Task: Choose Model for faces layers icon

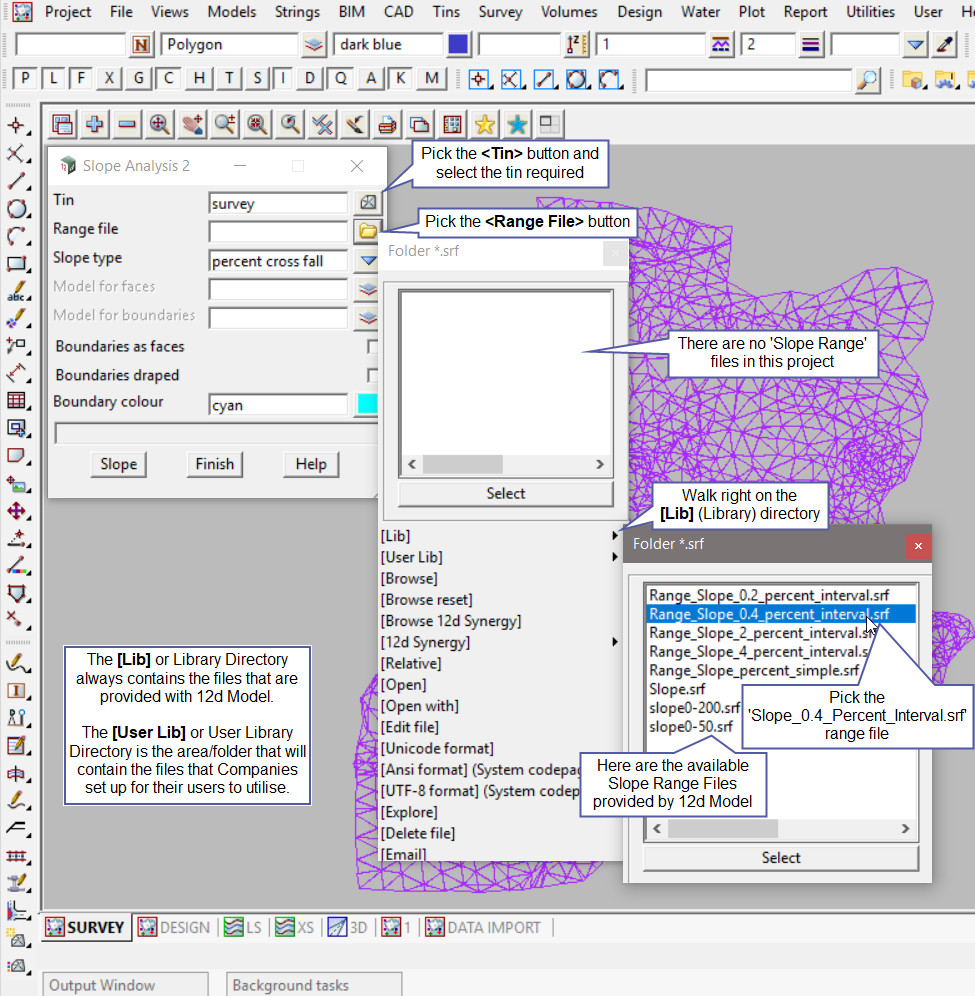Action: (x=368, y=289)
